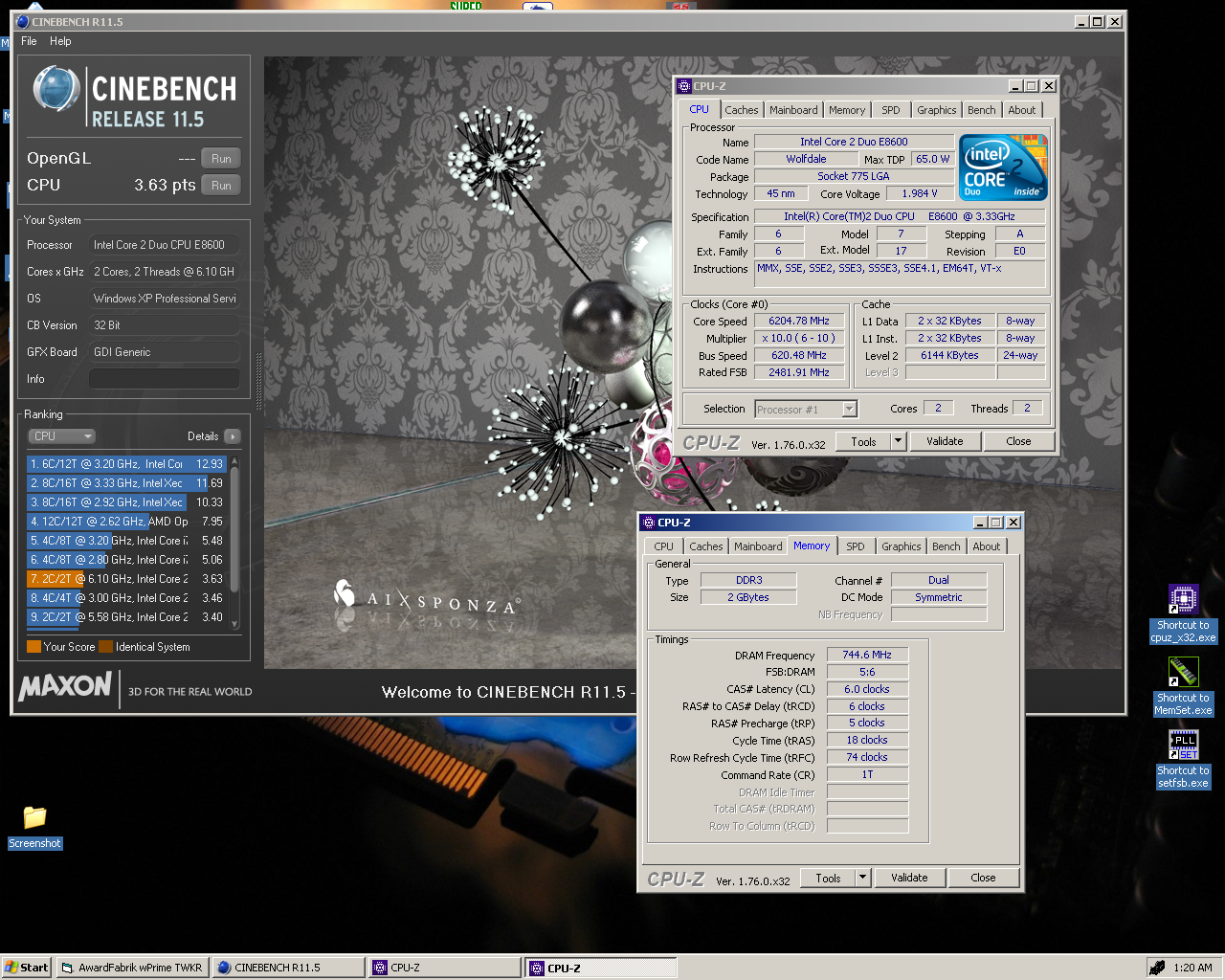1225x980 pixels.
Task: Click the empty Info field in Your System
Action: coord(165,379)
